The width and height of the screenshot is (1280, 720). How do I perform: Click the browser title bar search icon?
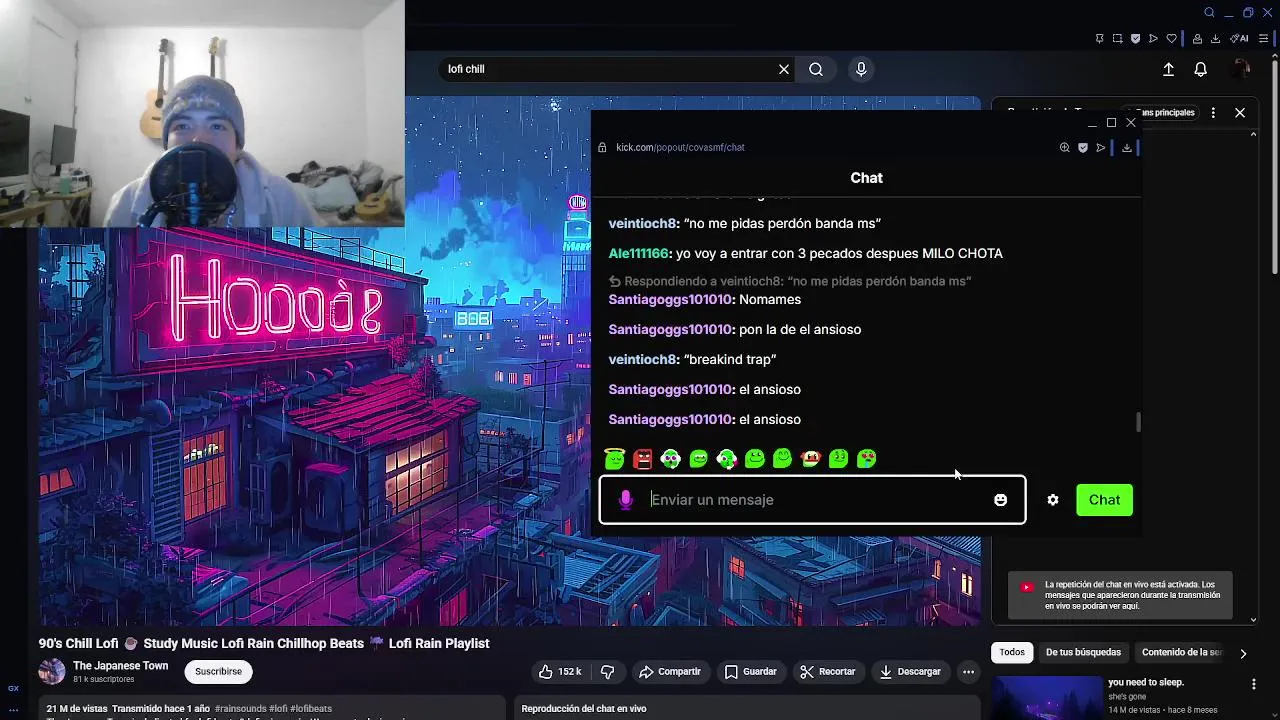click(1209, 13)
